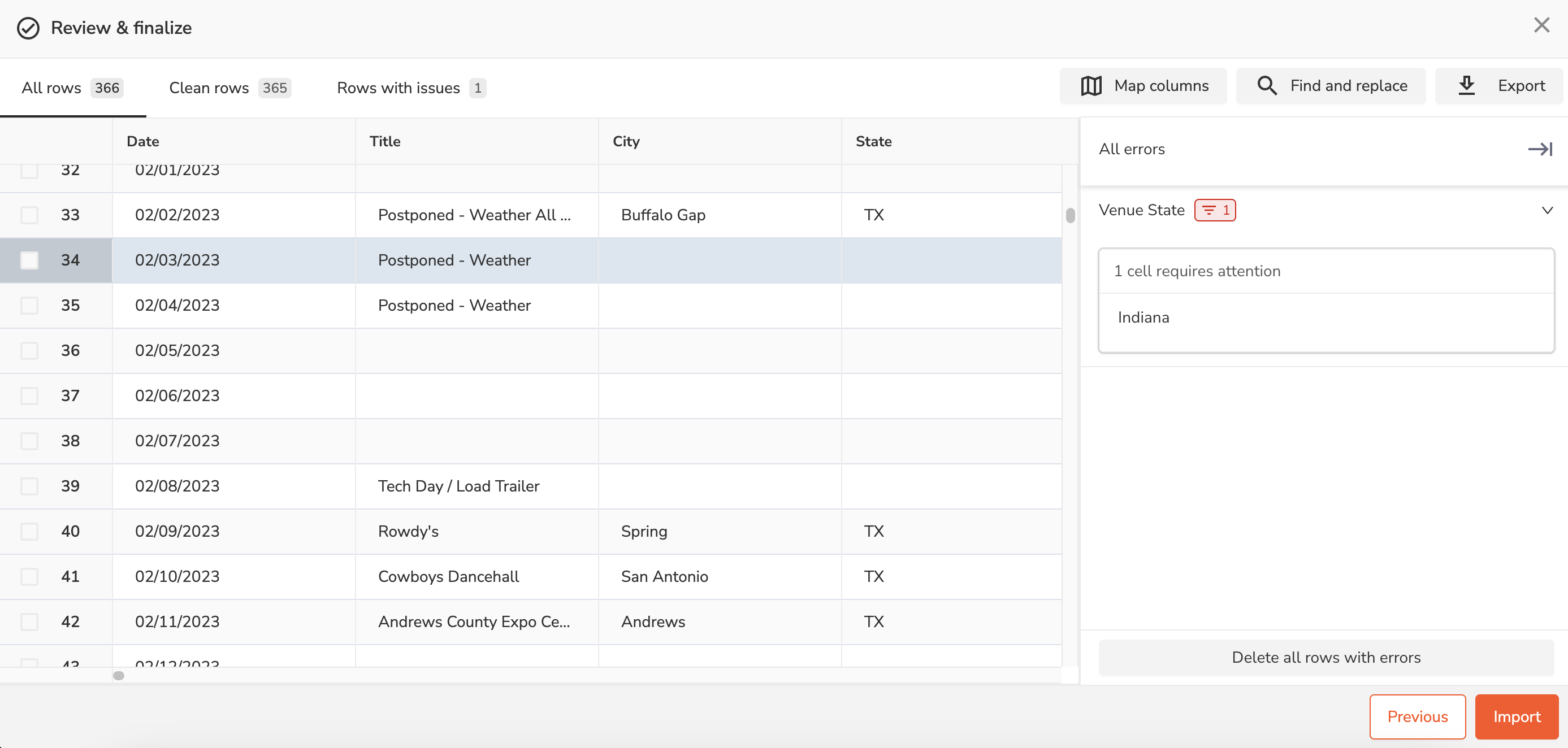The height and width of the screenshot is (748, 1568).
Task: Click the 02/10/2023 date cell
Action: click(x=234, y=576)
